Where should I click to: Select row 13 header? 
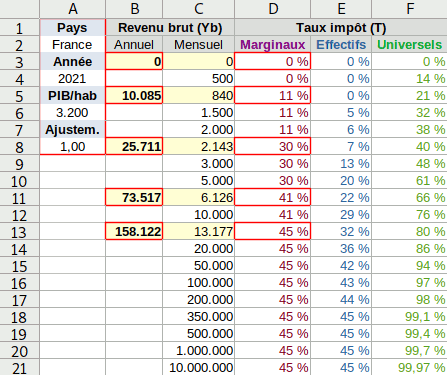click(20, 231)
